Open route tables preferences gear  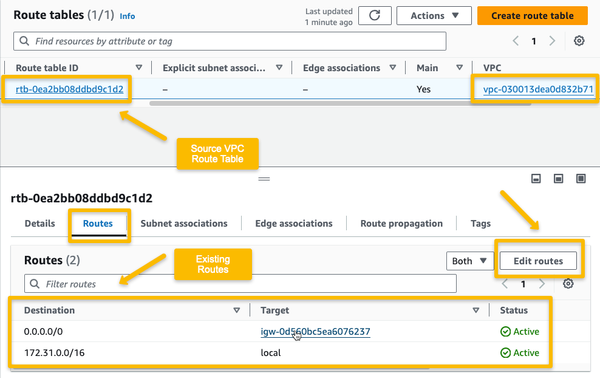point(579,41)
